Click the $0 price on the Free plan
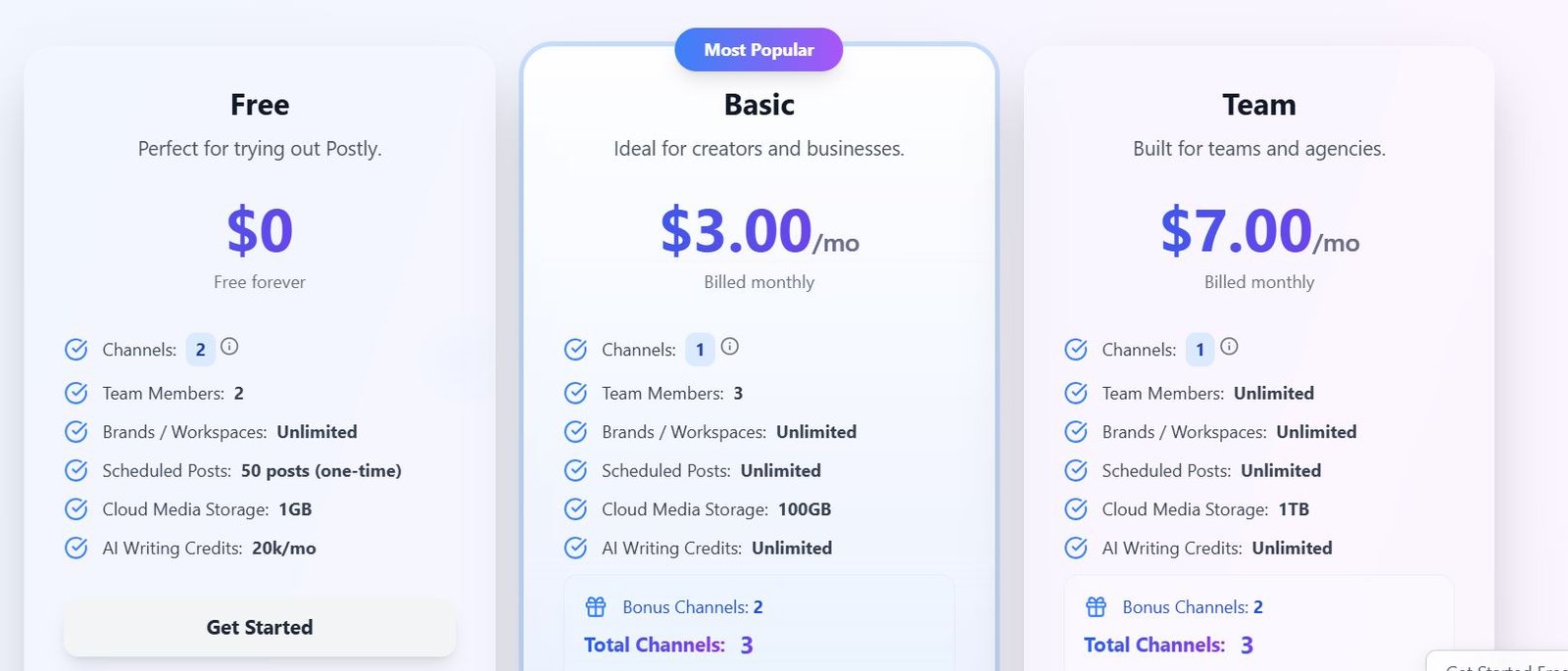The height and width of the screenshot is (671, 1568). pyautogui.click(x=260, y=231)
